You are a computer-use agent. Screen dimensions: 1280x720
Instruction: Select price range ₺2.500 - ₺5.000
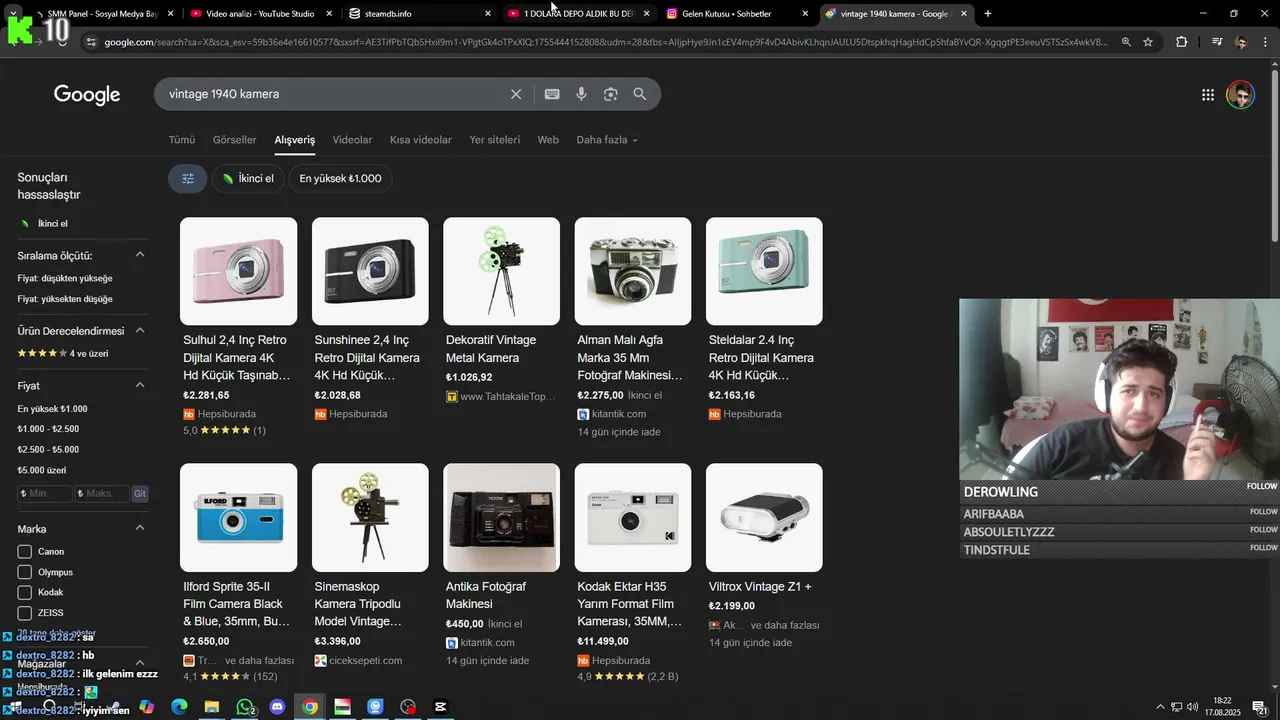tap(48, 450)
